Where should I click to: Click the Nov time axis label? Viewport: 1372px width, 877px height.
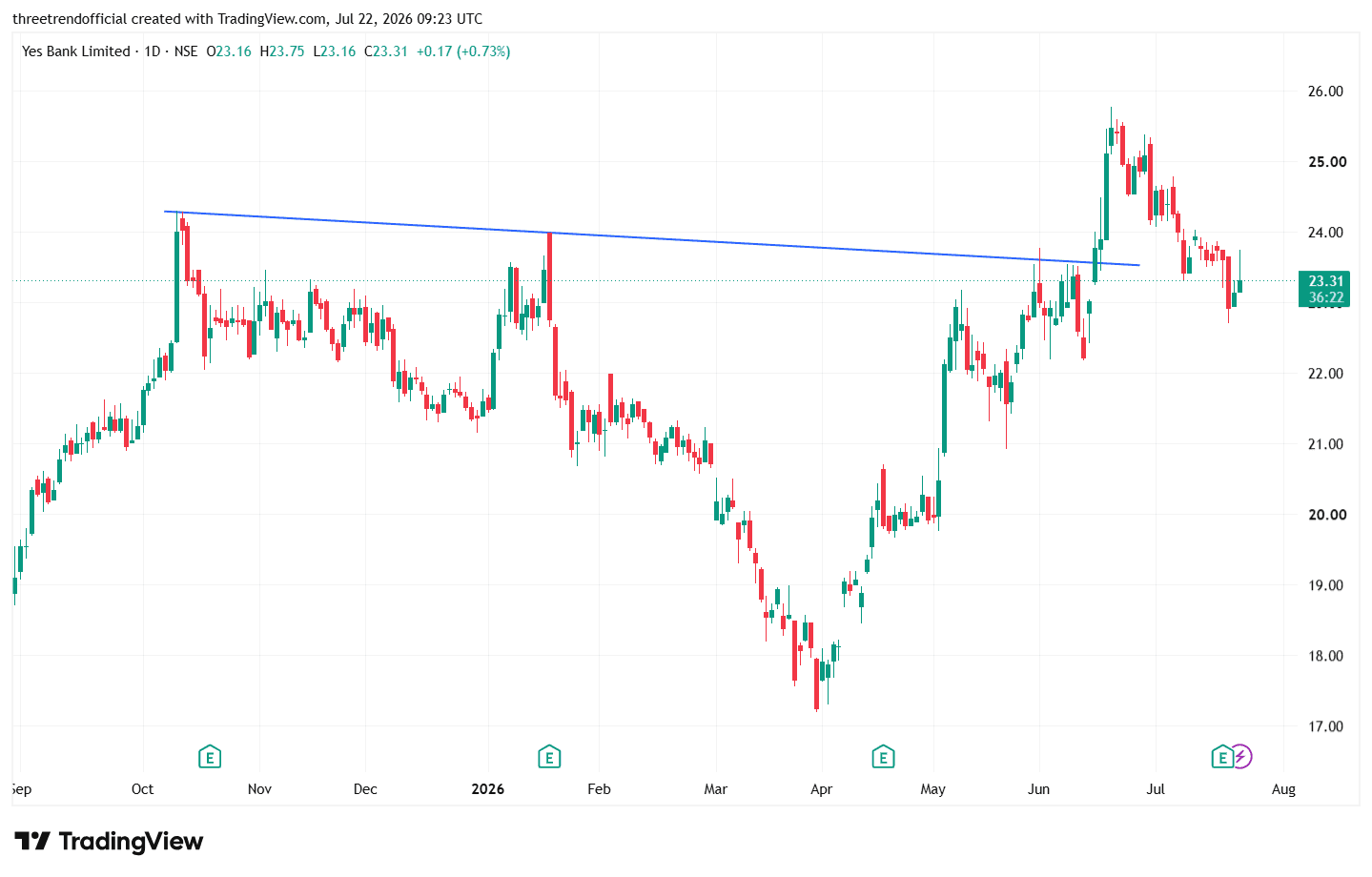259,789
